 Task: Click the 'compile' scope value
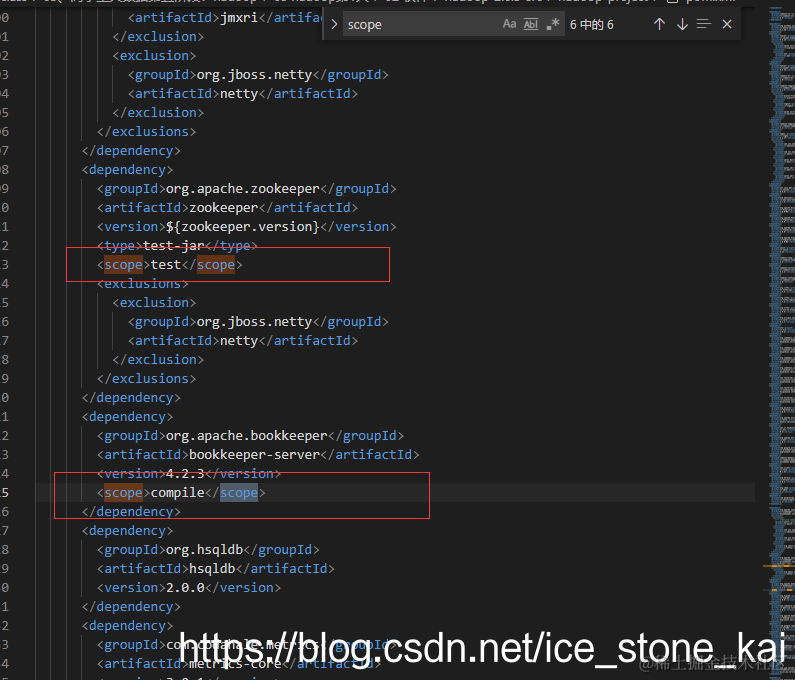(177, 492)
